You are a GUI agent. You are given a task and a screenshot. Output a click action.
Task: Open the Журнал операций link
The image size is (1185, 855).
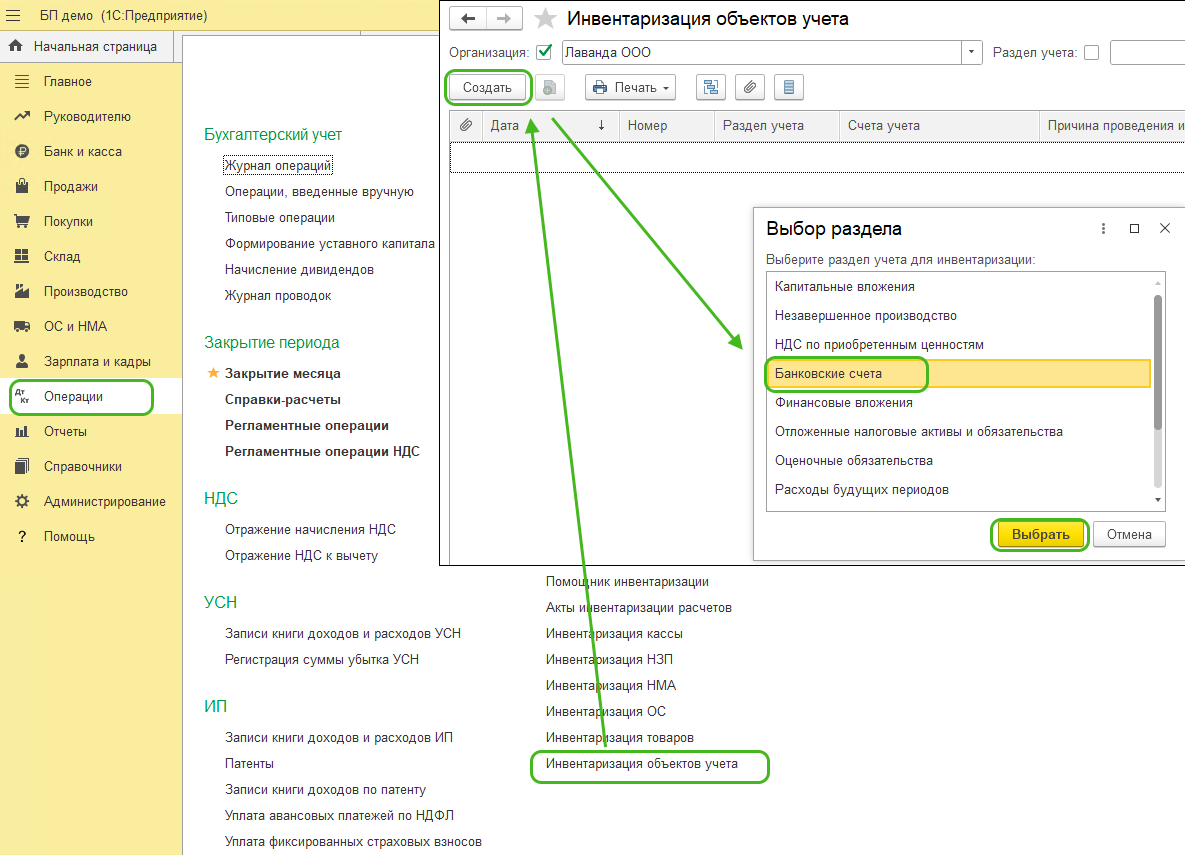tap(278, 166)
